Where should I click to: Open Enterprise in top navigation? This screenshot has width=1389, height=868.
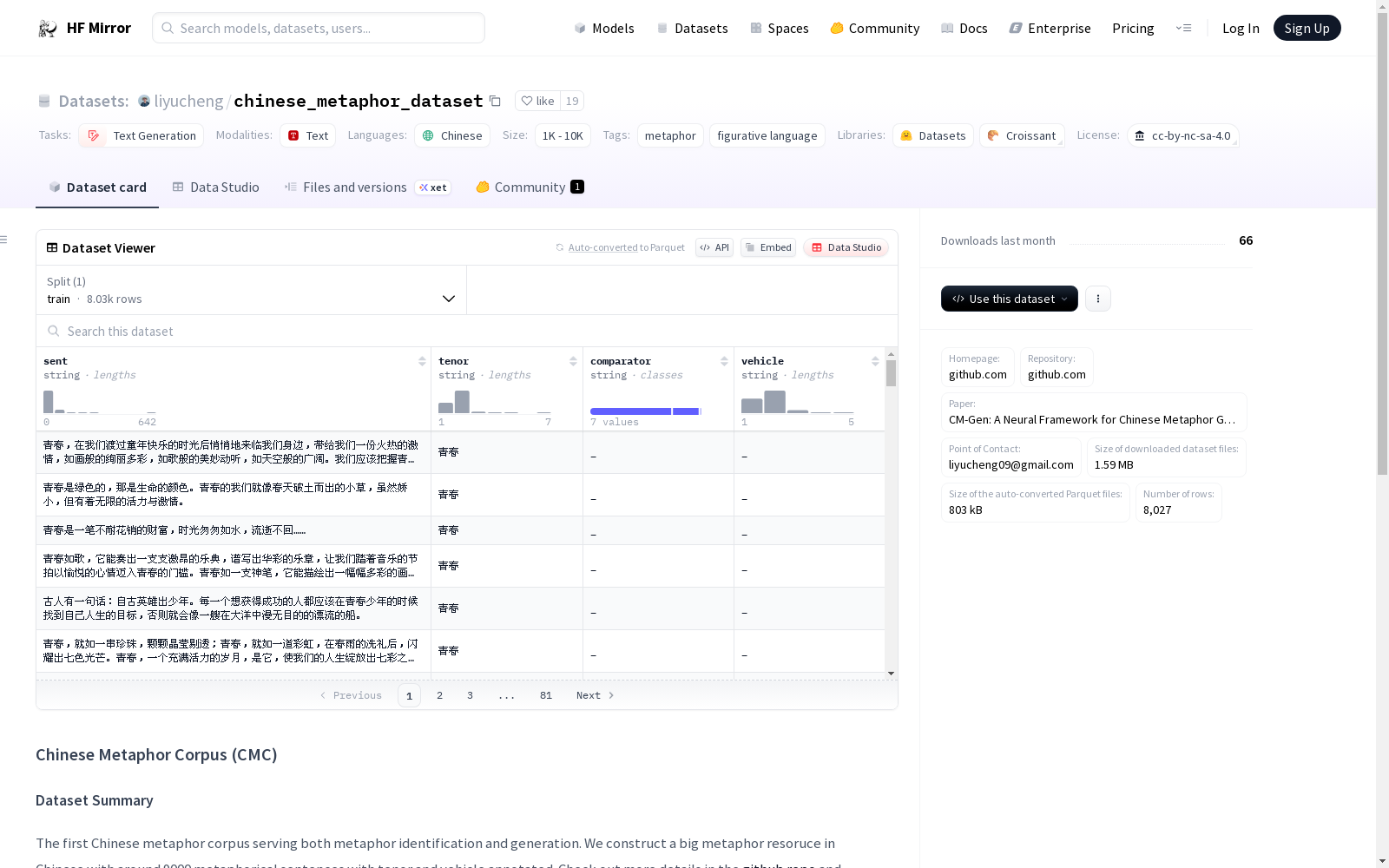tap(1050, 28)
